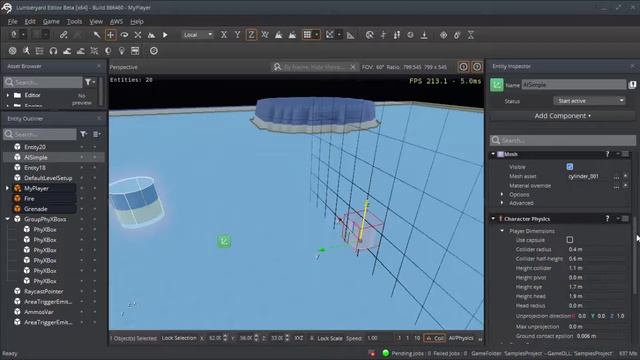640x360 pixels.
Task: Click the green entity icon in viewport
Action: pyautogui.click(x=224, y=241)
